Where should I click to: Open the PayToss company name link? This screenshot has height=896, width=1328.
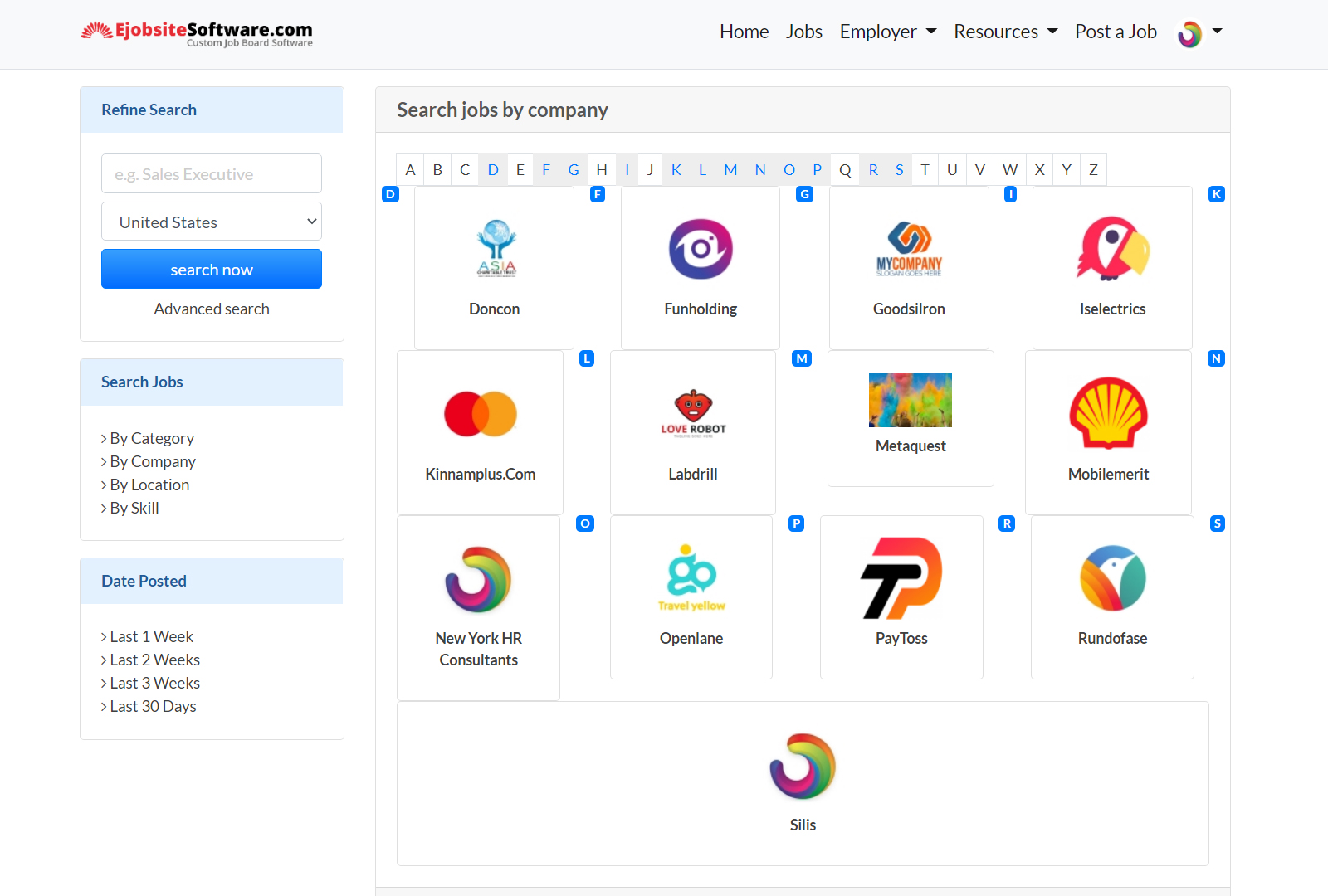(901, 638)
